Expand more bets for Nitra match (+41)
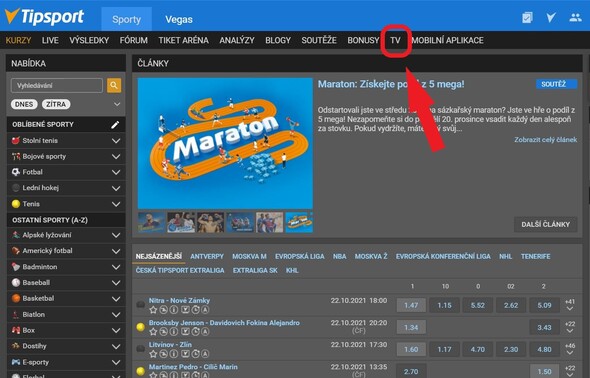This screenshot has height=378, width=590. click(570, 305)
